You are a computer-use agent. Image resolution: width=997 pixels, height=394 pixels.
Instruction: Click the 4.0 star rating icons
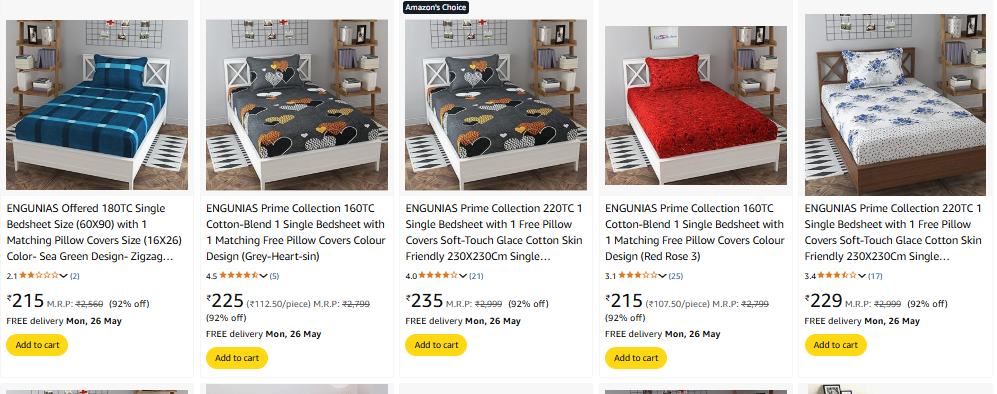pos(439,276)
